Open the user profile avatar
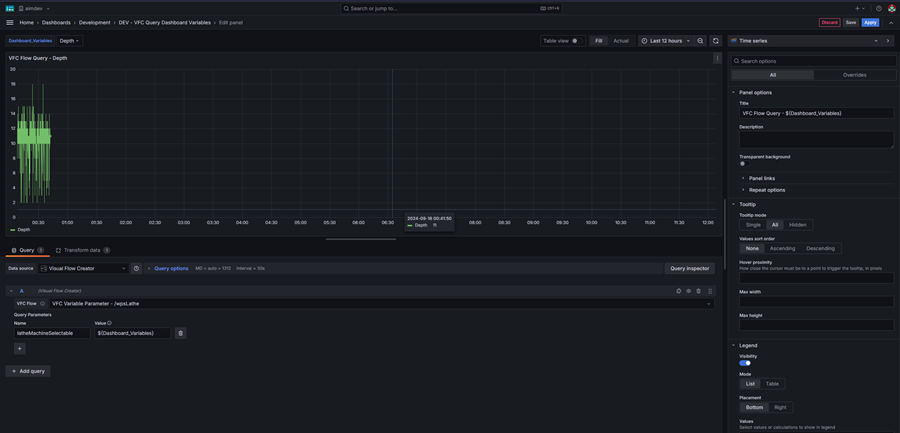The width and height of the screenshot is (900, 433). point(891,9)
